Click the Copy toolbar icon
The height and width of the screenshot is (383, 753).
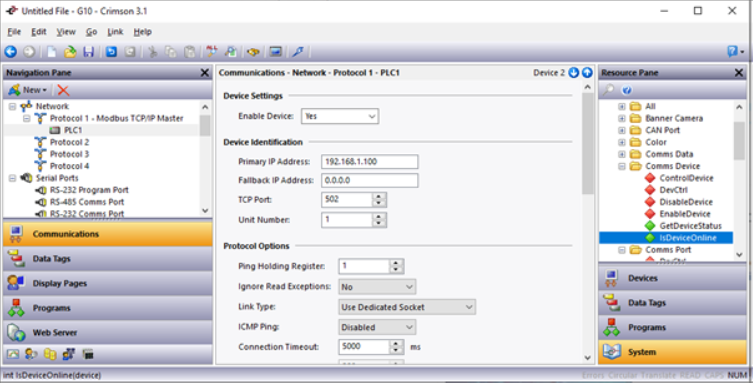coord(170,52)
